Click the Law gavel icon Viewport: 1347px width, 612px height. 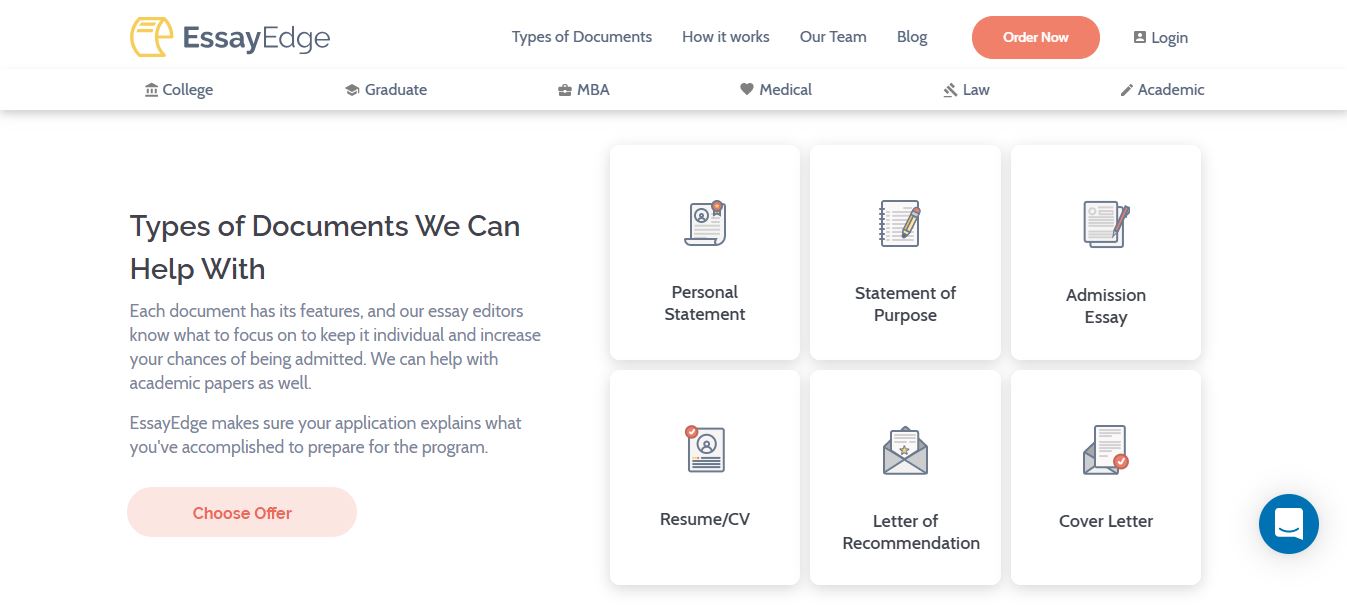[x=950, y=90]
